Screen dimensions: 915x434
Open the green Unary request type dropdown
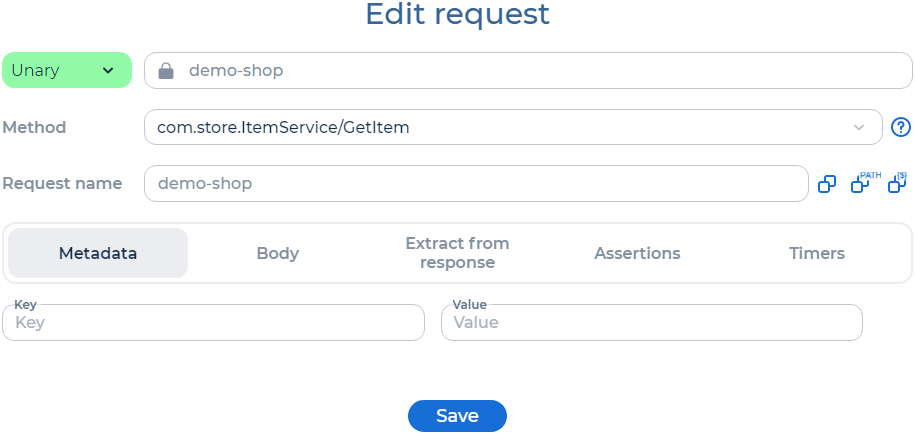67,70
